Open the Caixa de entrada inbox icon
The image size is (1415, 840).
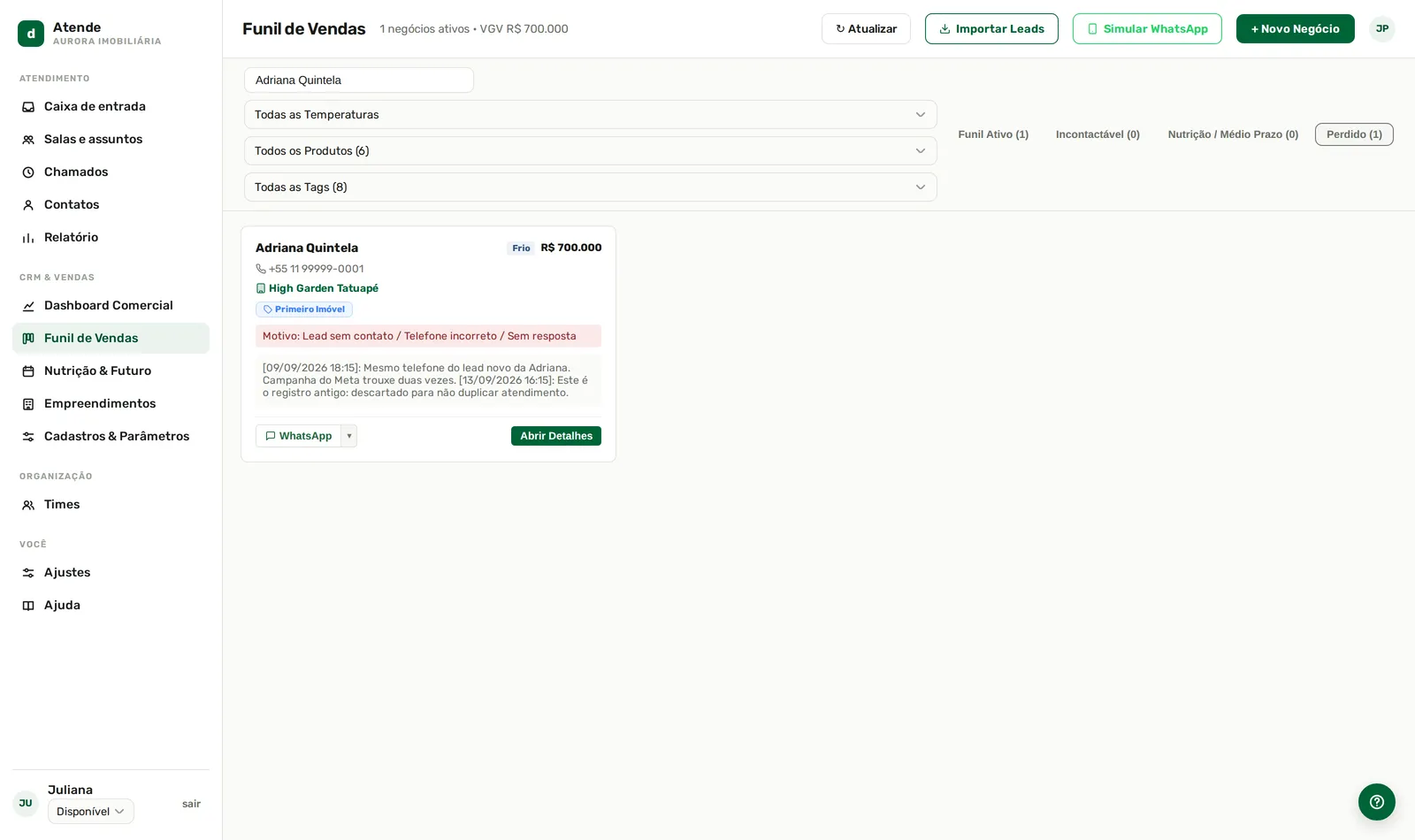point(28,107)
